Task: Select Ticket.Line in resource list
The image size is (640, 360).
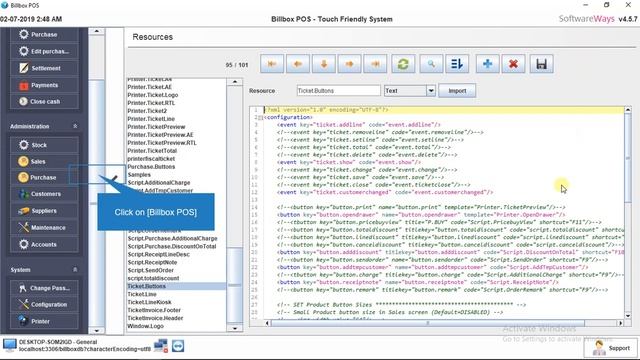Action: click(x=142, y=294)
